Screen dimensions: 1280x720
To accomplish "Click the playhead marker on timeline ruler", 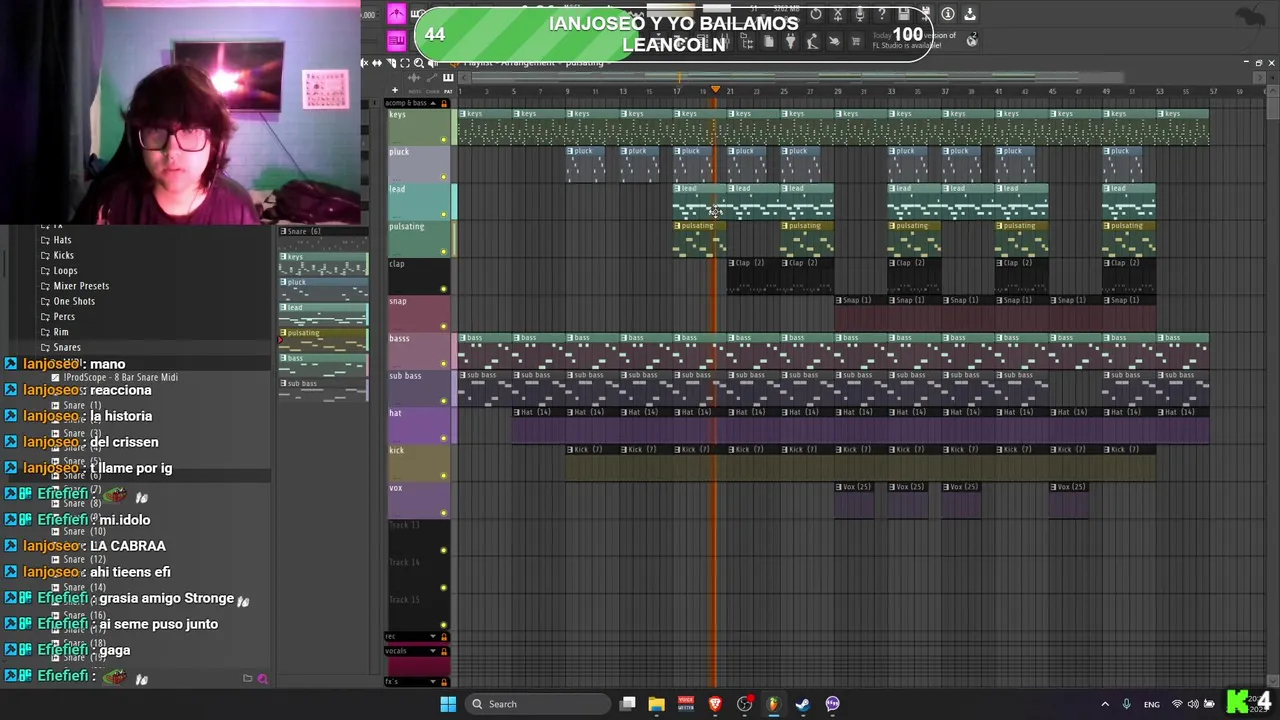I will (715, 91).
